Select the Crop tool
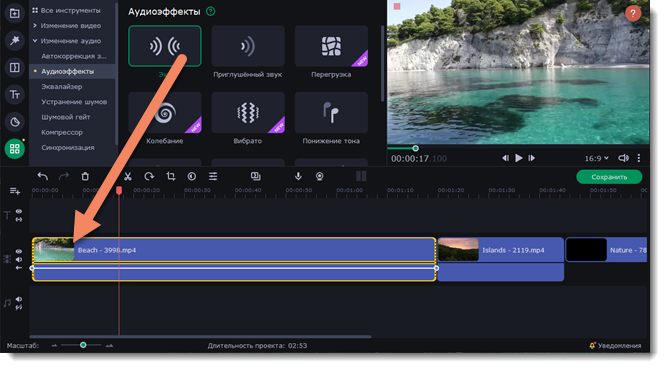The image size is (665, 368). (x=170, y=176)
